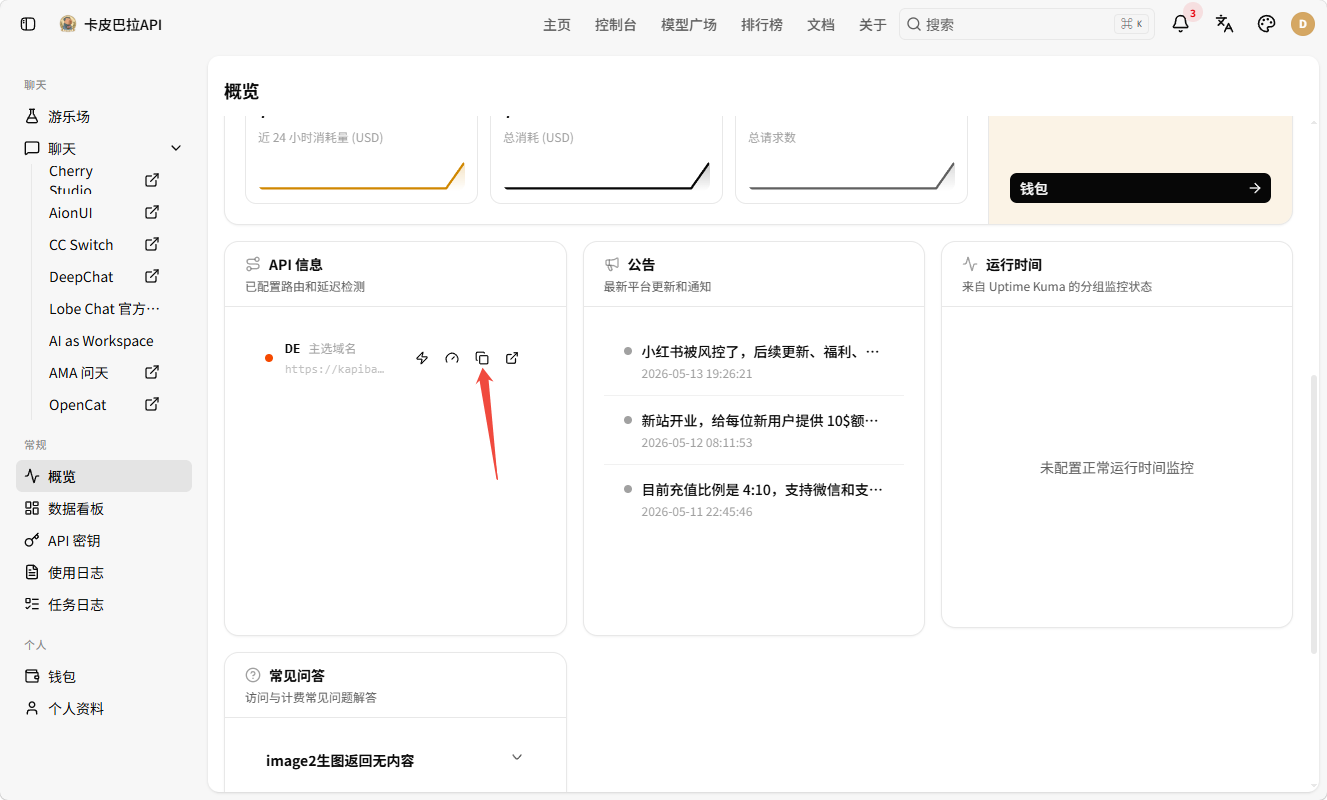Screen dimensions: 1327x800
Task: Open Cherry Studio chat link
Action: click(x=104, y=180)
